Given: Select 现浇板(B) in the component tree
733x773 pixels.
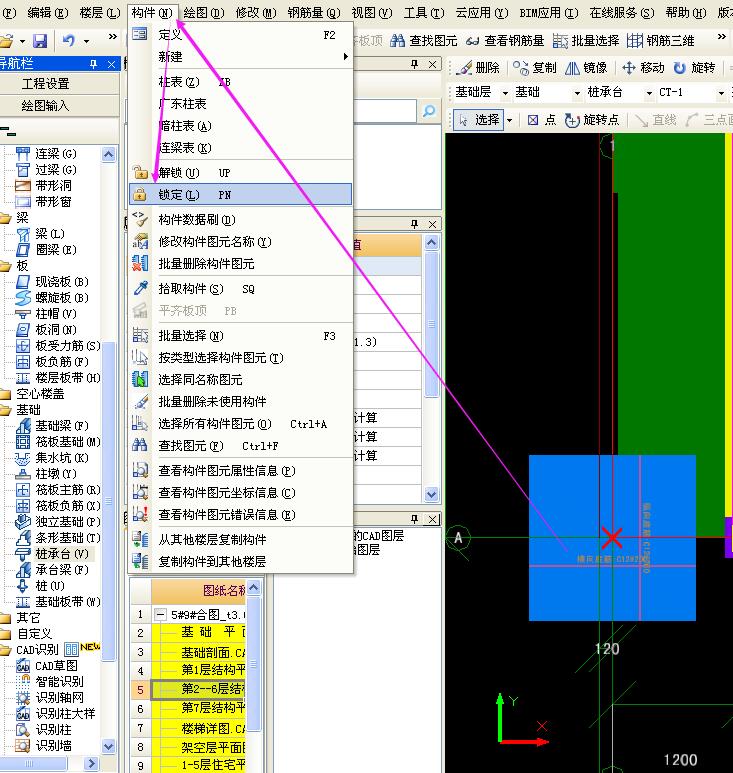Looking at the screenshot, I should click(61, 282).
